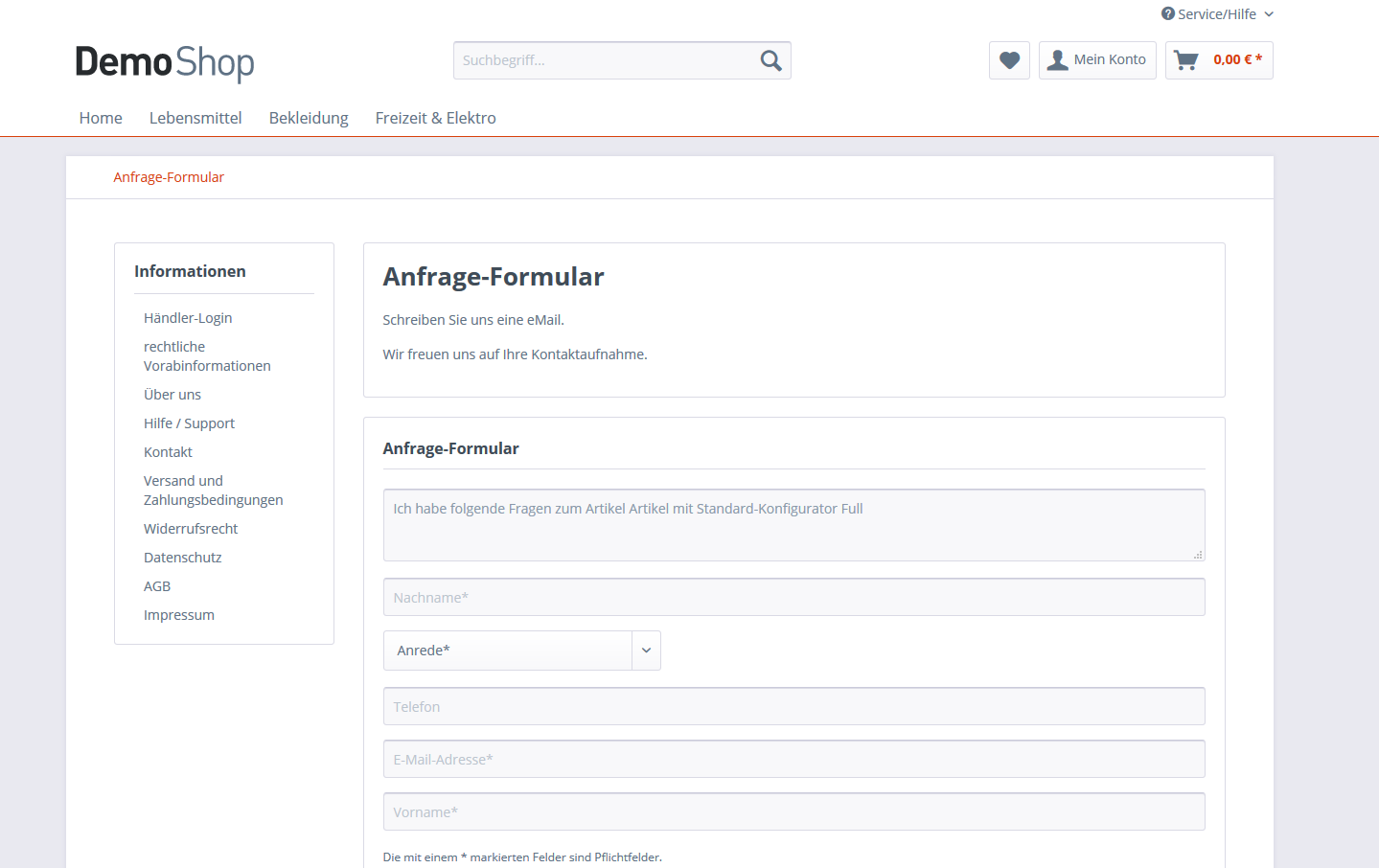Click the Anfrage-Formular breadcrumb link

point(169,177)
